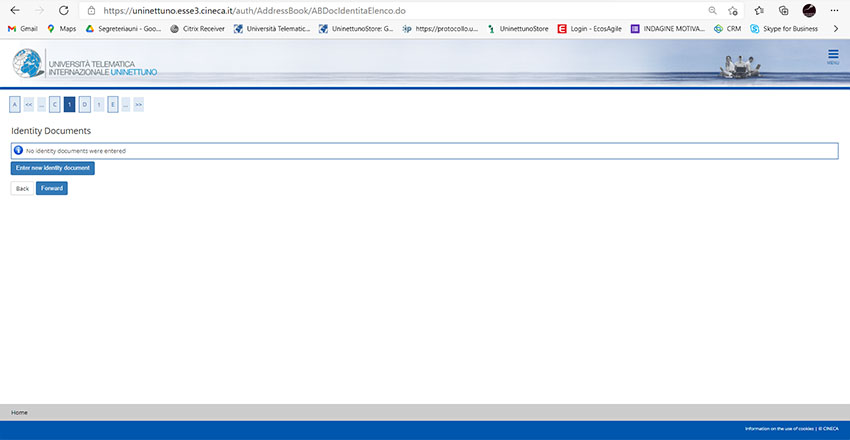
Task: Open browser settings three-dot menu
Action: pyautogui.click(x=835, y=10)
